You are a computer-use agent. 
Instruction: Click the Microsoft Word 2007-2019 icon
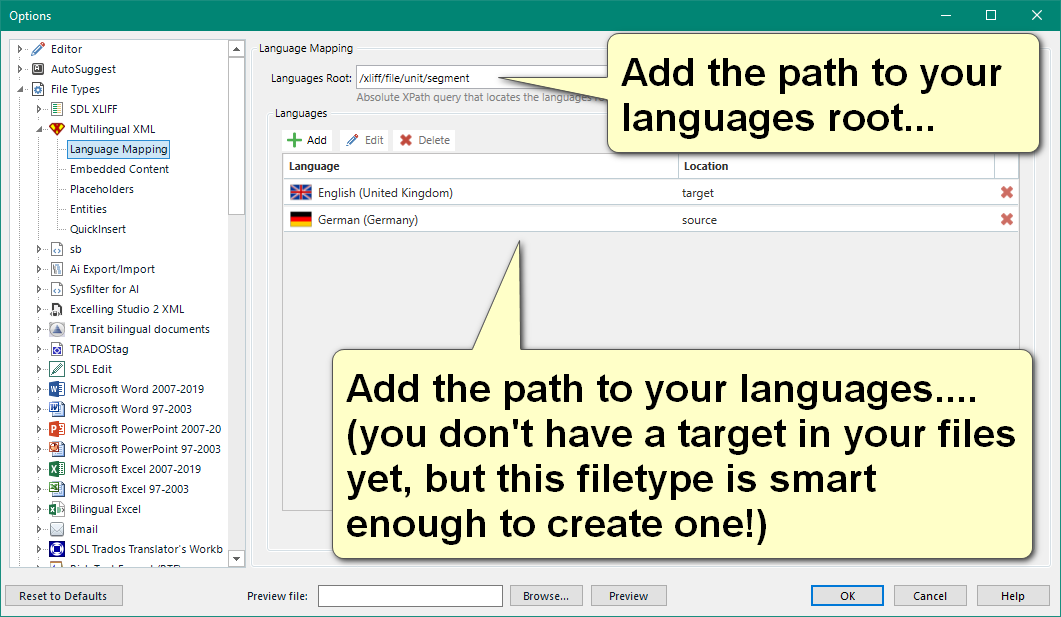coord(58,389)
